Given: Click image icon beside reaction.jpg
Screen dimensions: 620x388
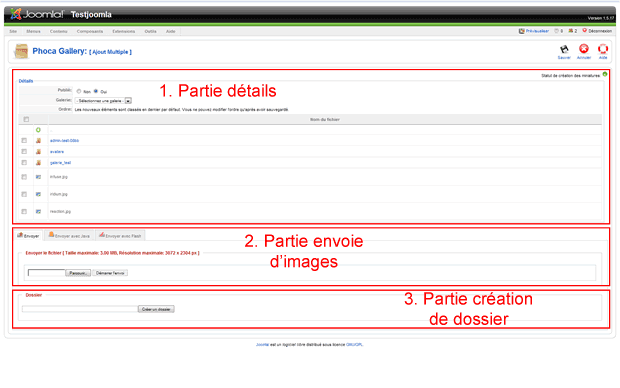Looking at the screenshot, I should tap(38, 212).
